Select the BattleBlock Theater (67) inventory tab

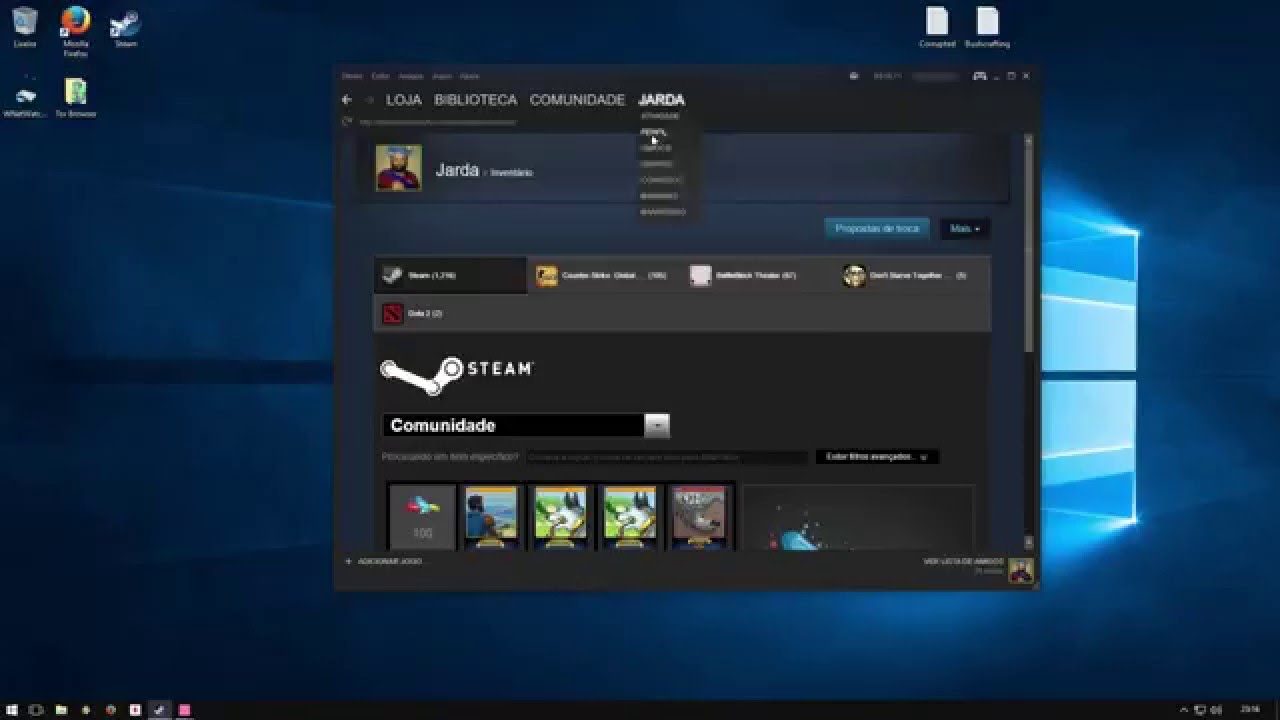pyautogui.click(x=758, y=275)
